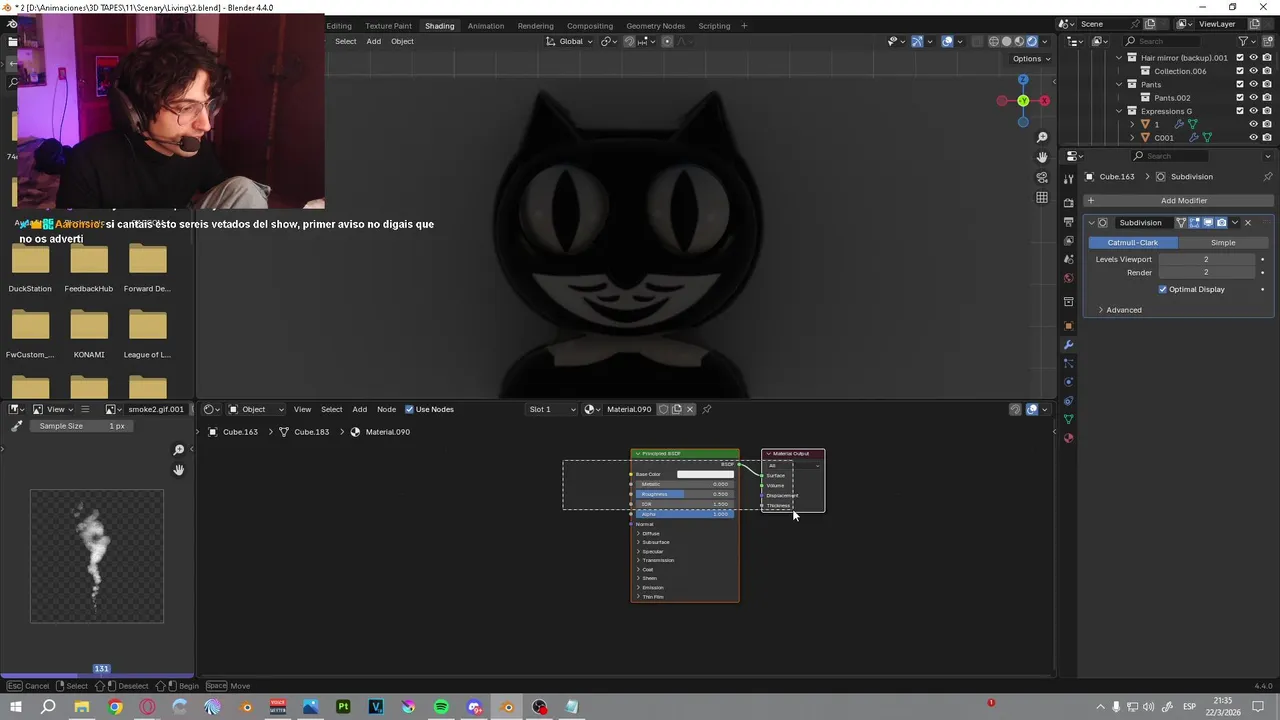Click the fake user shield icon for Material.090
This screenshot has width=1280, height=720.
pos(663,409)
